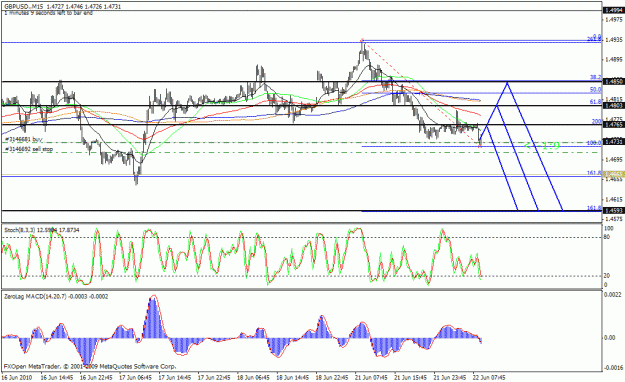
Task: Click the 61.8 Fibonacci level label
Action: [596, 102]
